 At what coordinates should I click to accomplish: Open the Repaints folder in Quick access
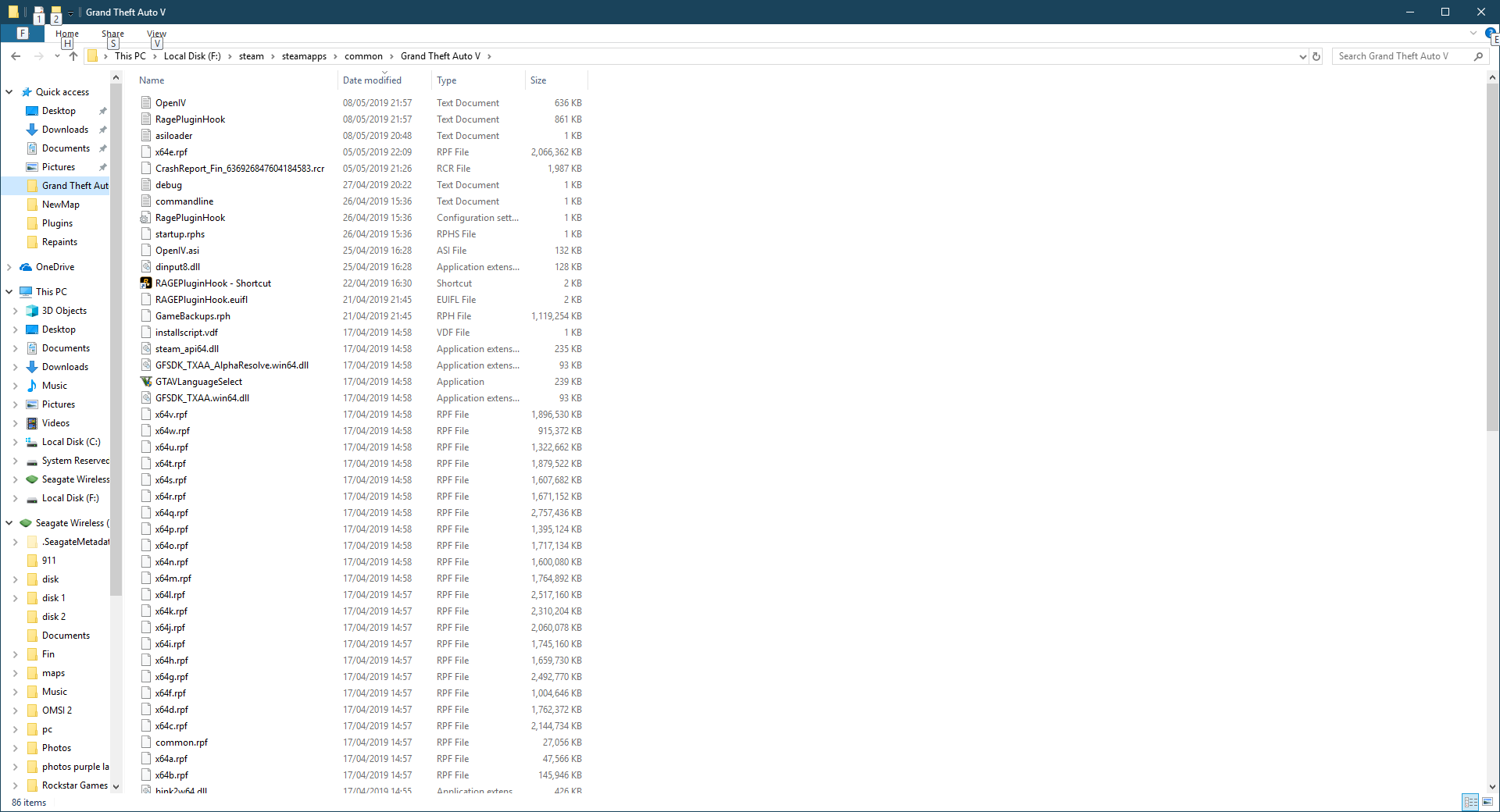[x=59, y=242]
